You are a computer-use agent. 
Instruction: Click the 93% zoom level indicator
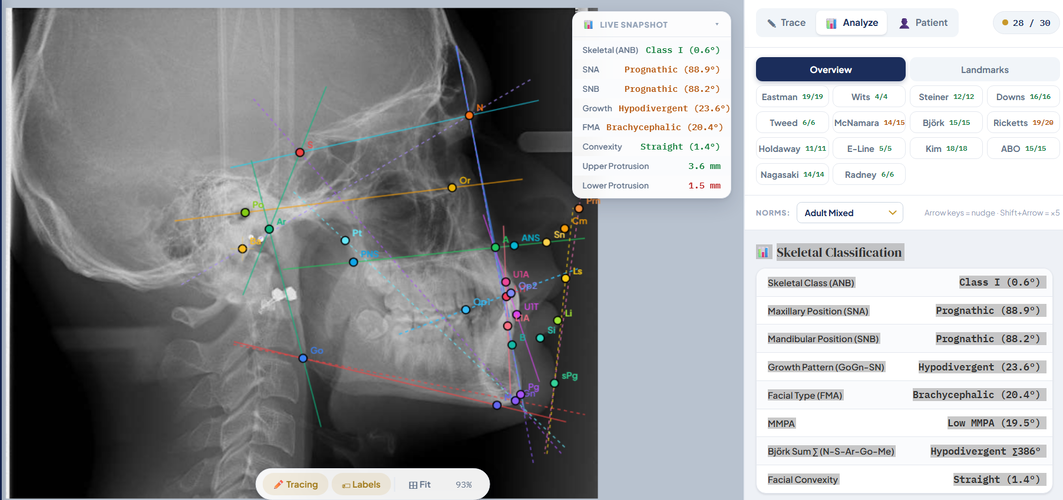464,485
